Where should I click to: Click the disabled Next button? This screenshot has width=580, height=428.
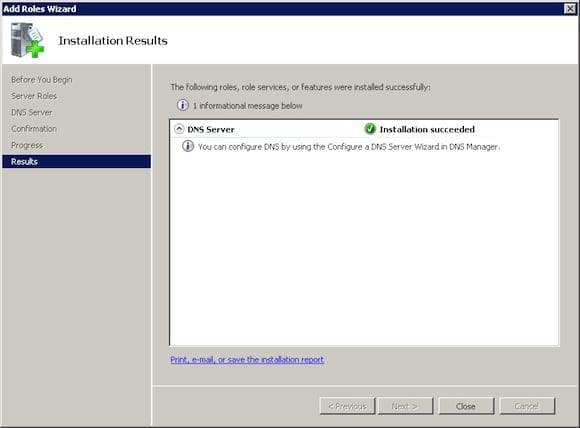point(405,406)
